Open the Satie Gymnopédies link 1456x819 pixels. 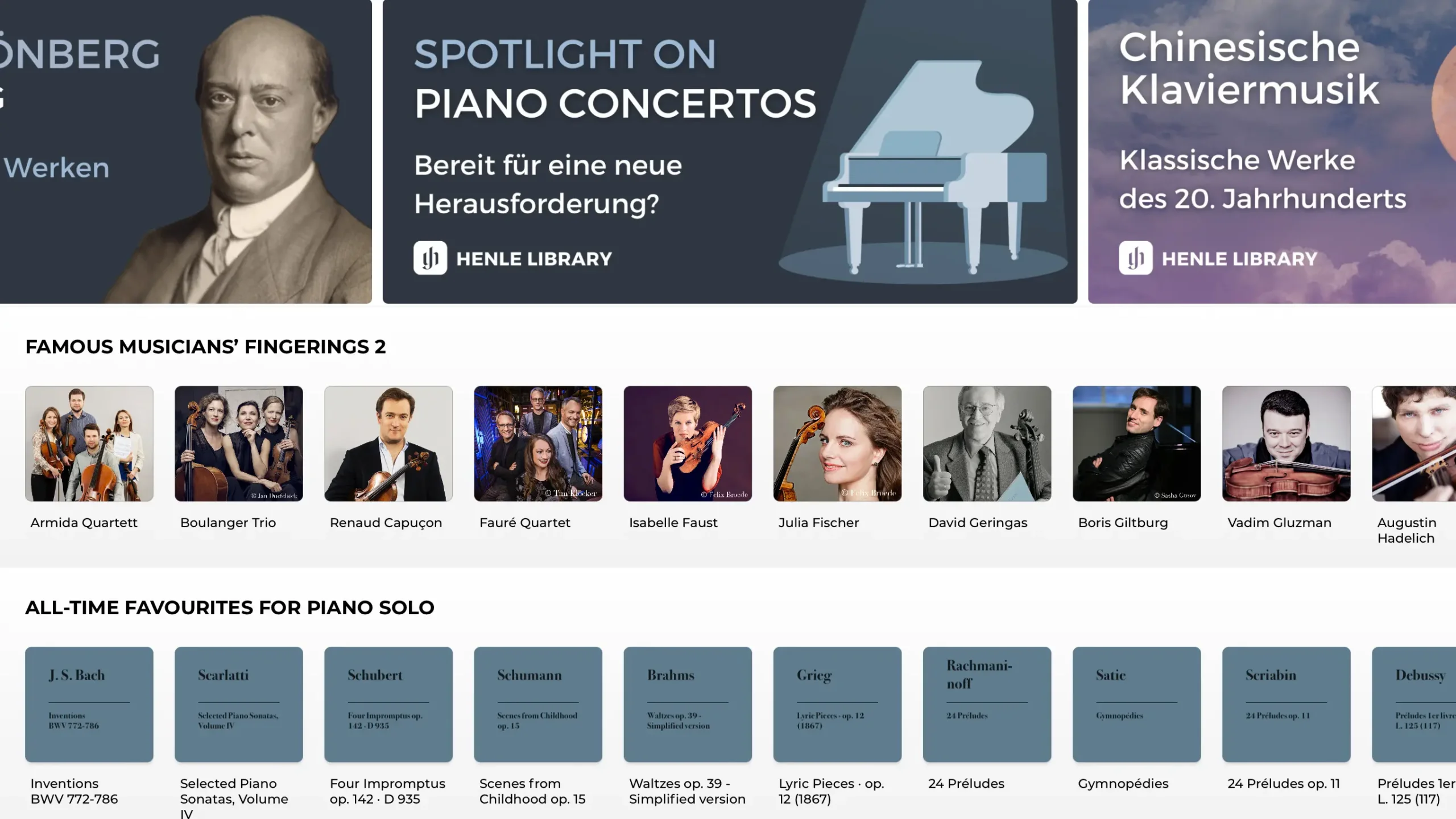click(1137, 704)
